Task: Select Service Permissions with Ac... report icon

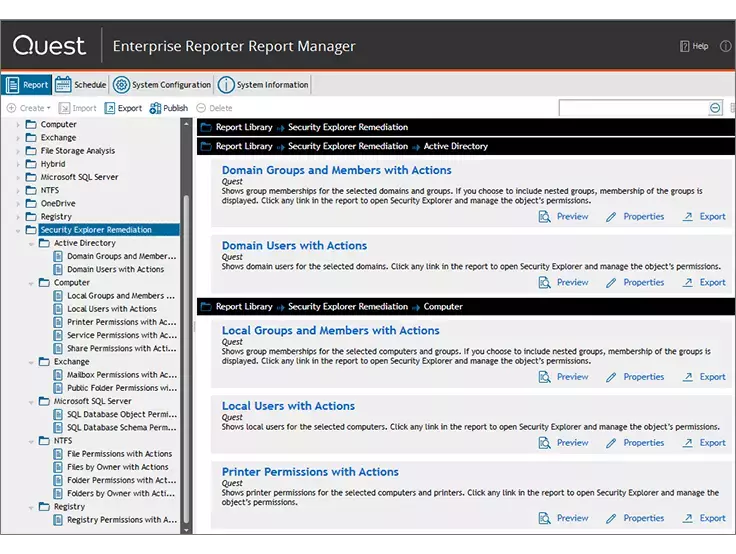Action: 58,335
